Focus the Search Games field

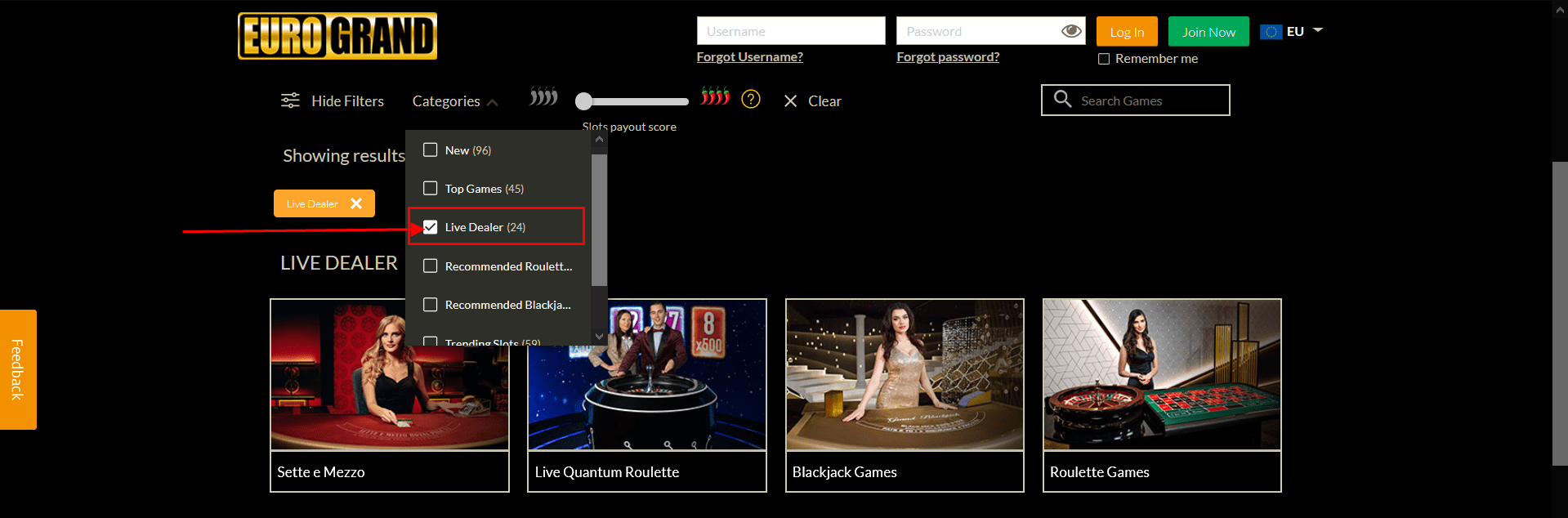[1136, 100]
